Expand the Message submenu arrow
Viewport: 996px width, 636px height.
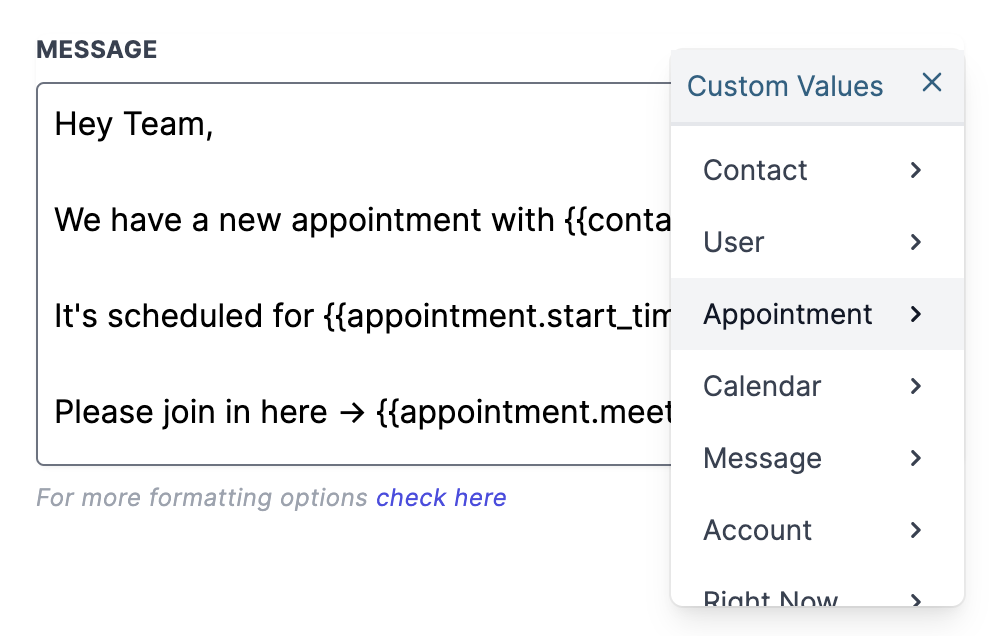point(915,459)
